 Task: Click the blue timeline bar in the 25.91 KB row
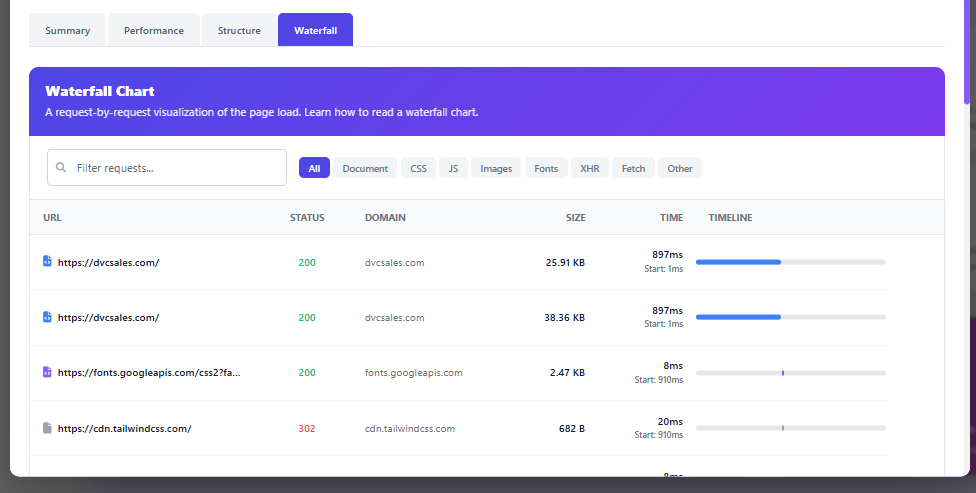tap(738, 262)
